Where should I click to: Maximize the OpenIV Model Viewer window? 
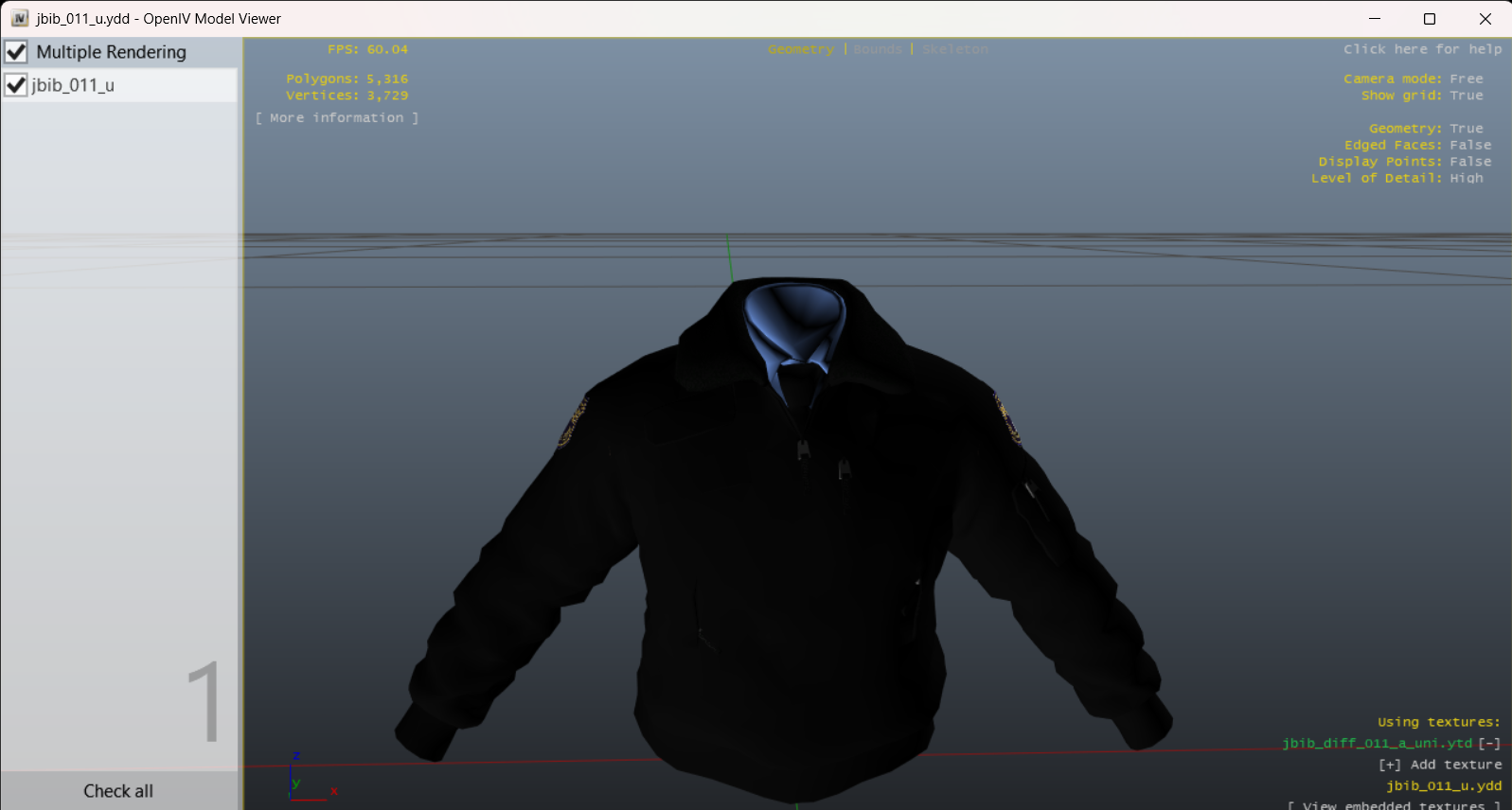tap(1430, 19)
